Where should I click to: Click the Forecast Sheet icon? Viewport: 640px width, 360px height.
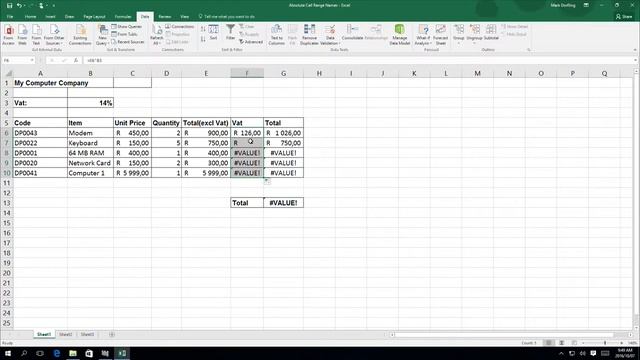click(x=440, y=35)
